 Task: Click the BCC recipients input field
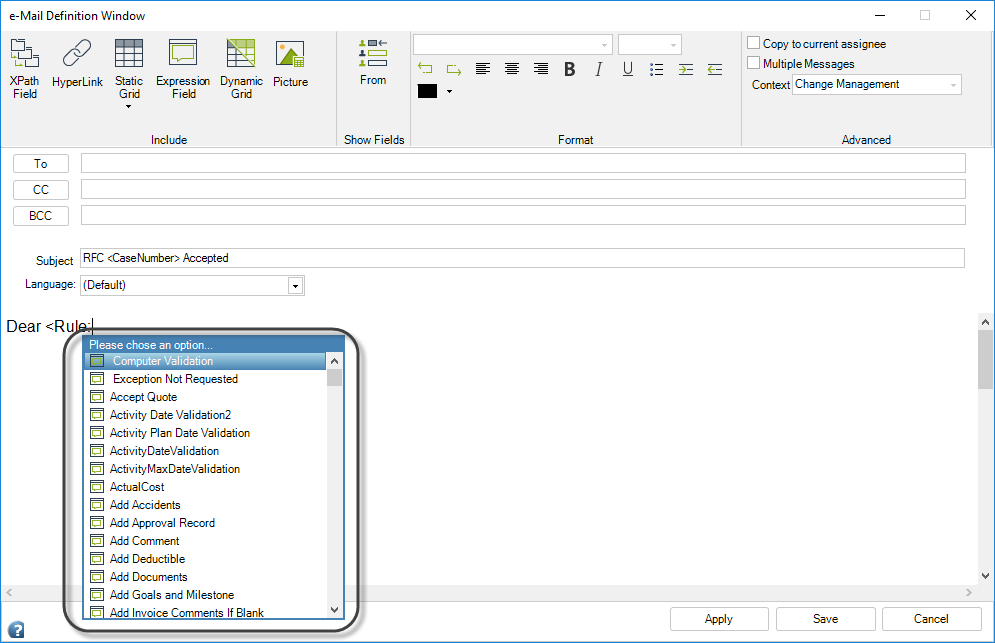click(523, 215)
